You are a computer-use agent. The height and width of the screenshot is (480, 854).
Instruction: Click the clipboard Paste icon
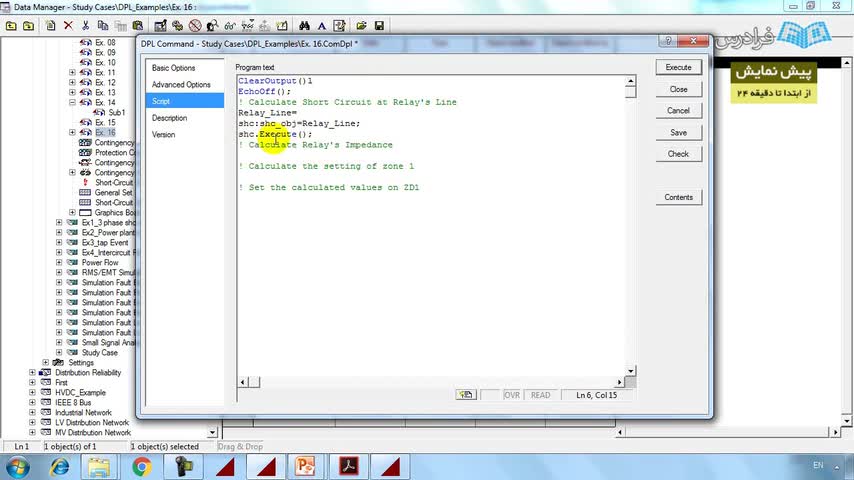[138, 26]
